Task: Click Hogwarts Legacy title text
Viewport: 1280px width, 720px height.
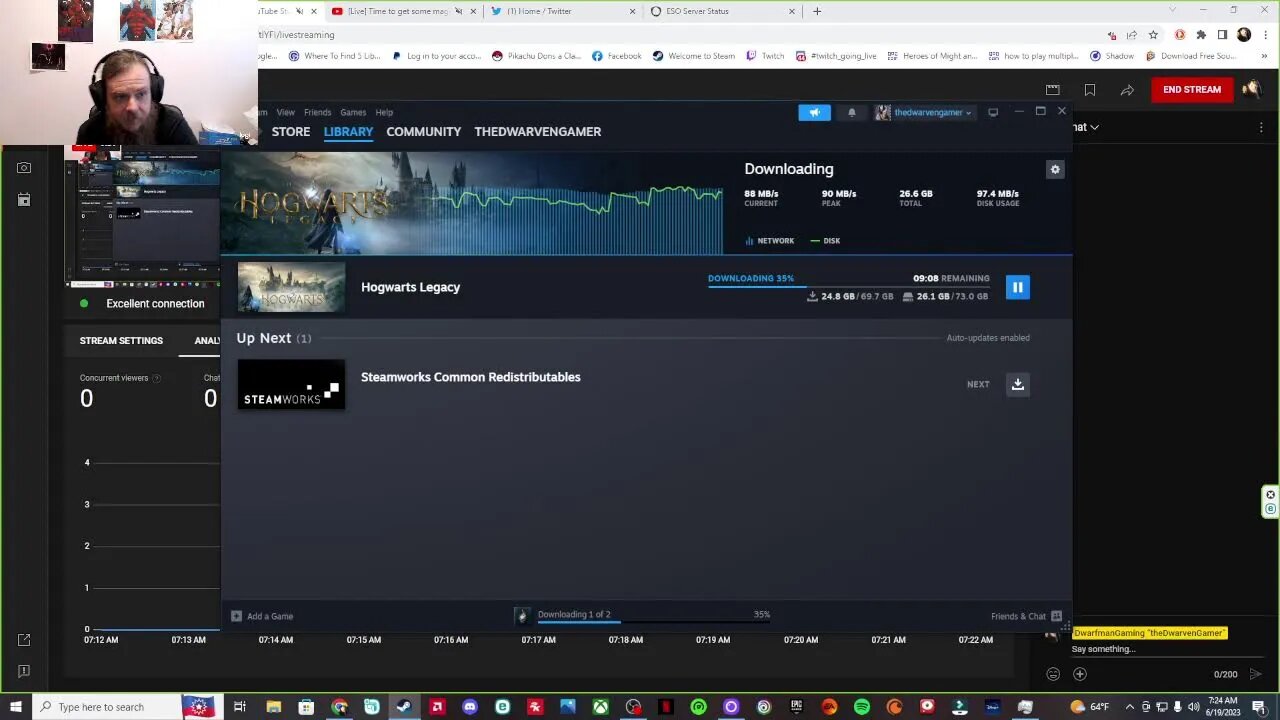Action: (x=410, y=287)
